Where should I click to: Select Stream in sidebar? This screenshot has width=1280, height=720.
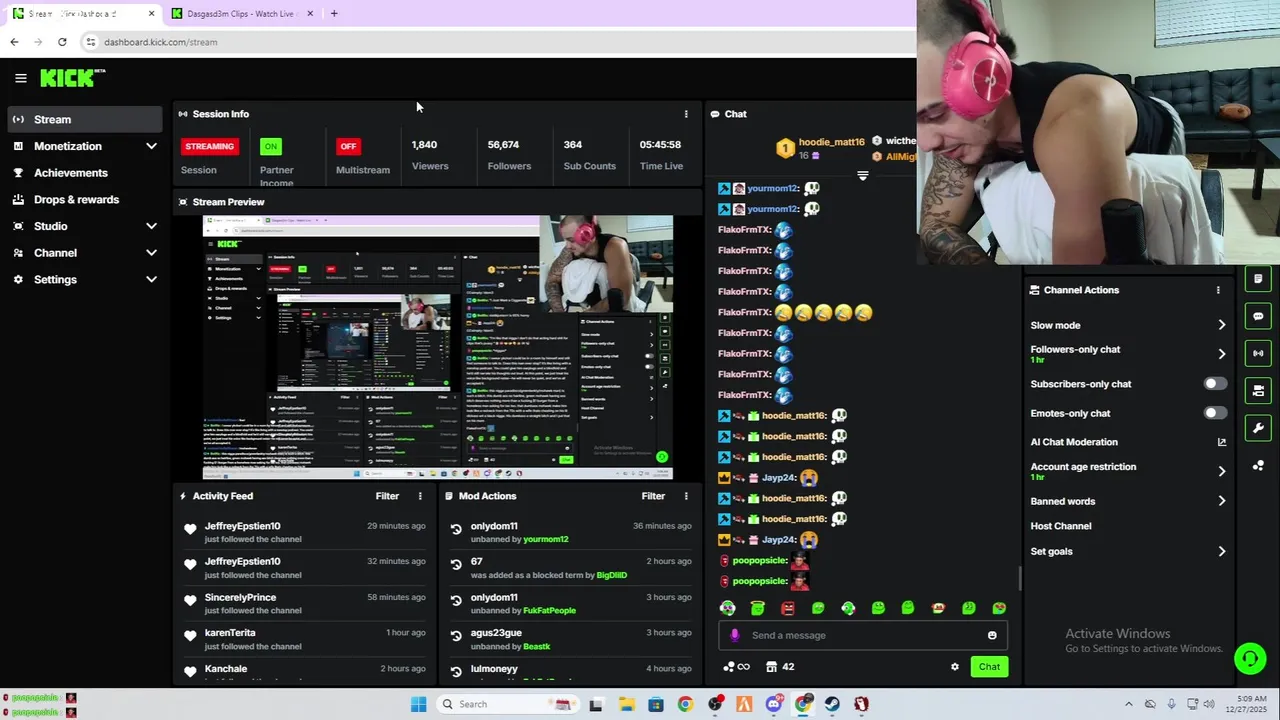[x=85, y=120]
